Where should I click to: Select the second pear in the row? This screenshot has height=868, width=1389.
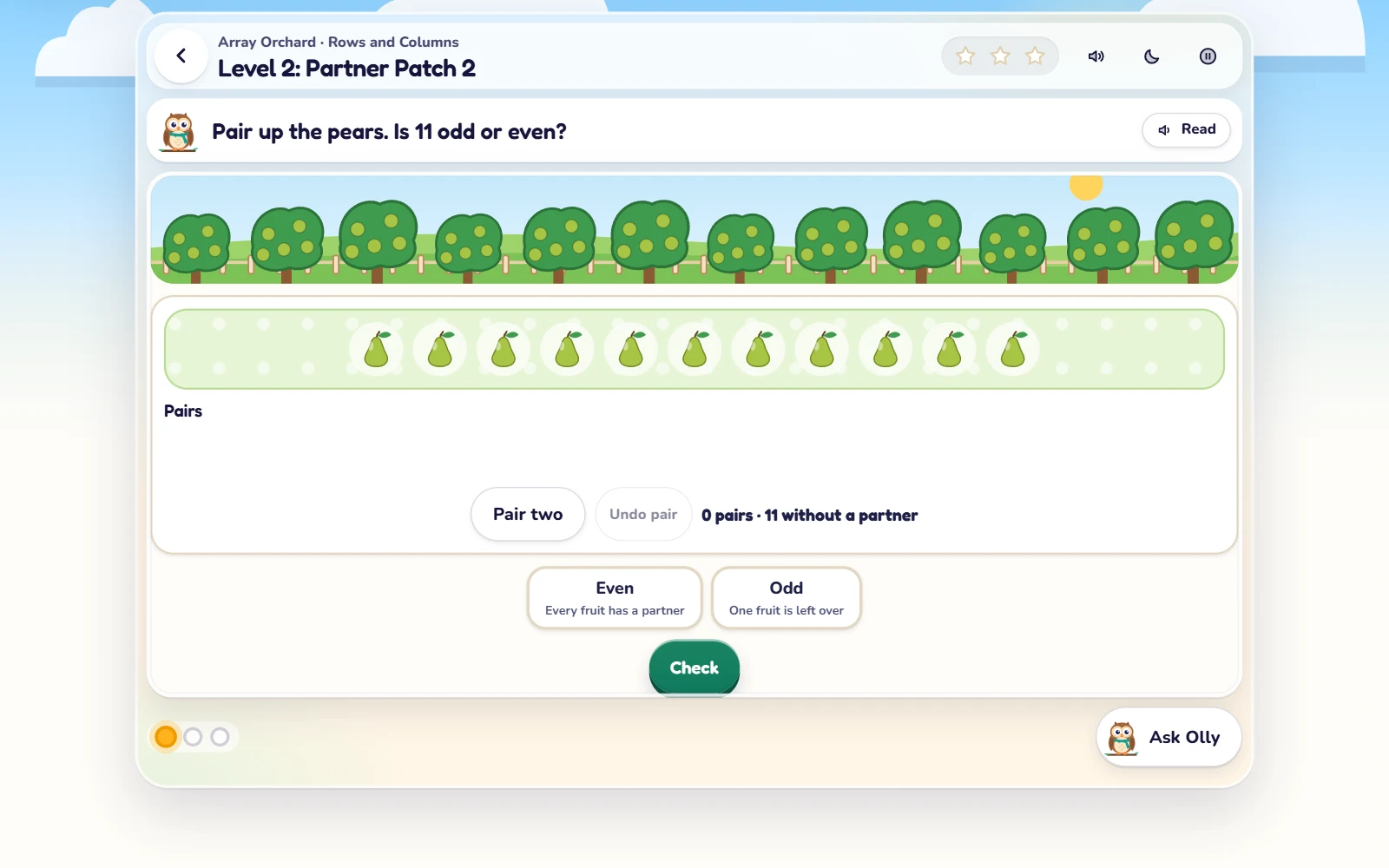tap(440, 349)
